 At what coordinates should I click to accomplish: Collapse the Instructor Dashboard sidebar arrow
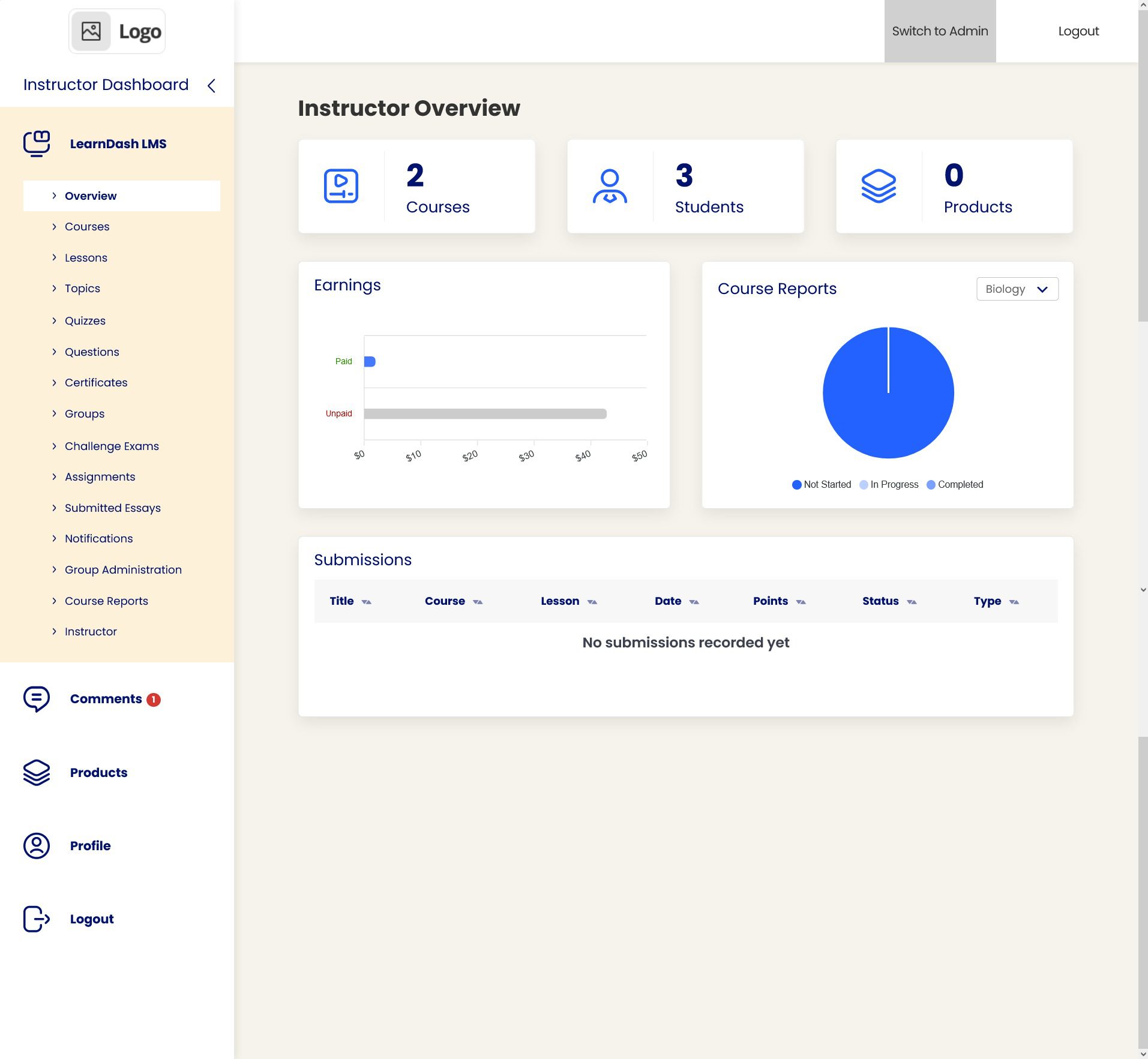(211, 86)
